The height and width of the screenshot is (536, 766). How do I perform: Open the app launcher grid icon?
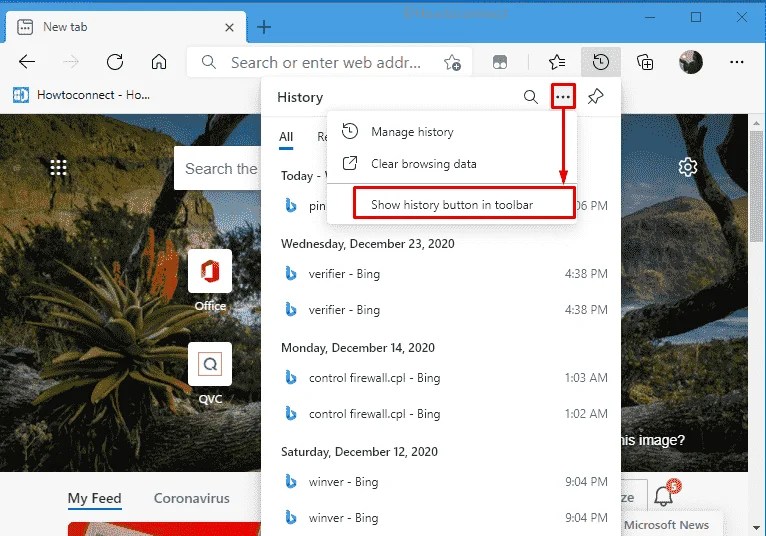pyautogui.click(x=59, y=168)
